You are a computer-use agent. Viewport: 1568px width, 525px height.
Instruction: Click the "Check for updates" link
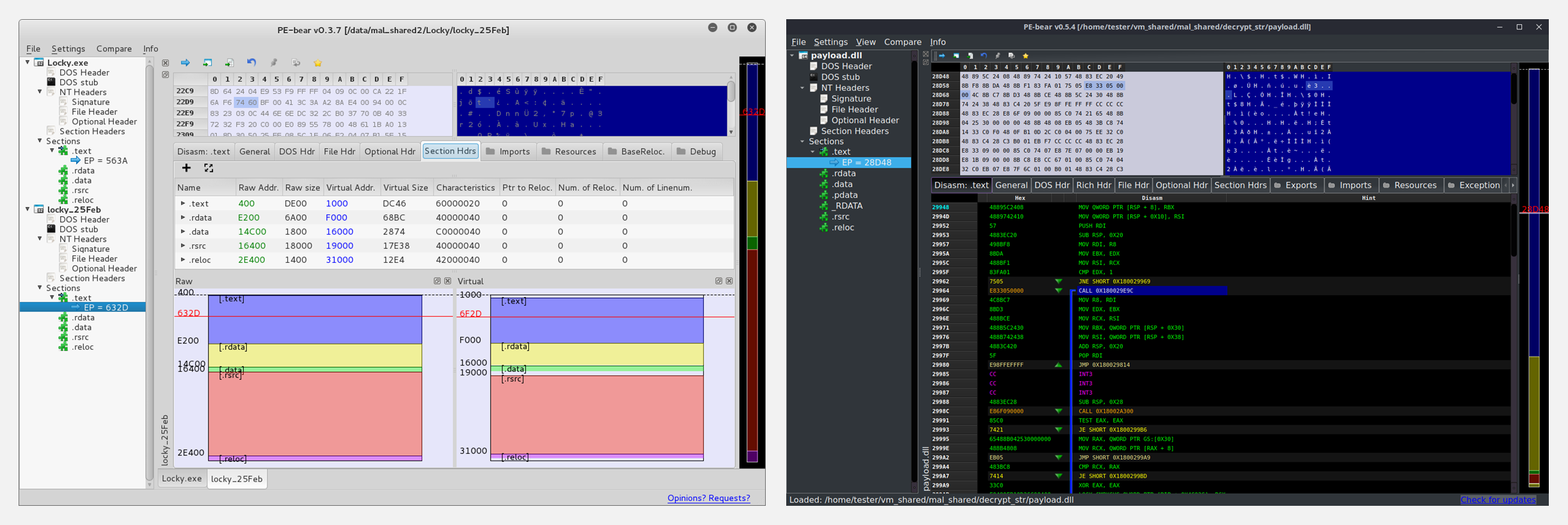pyautogui.click(x=1497, y=499)
